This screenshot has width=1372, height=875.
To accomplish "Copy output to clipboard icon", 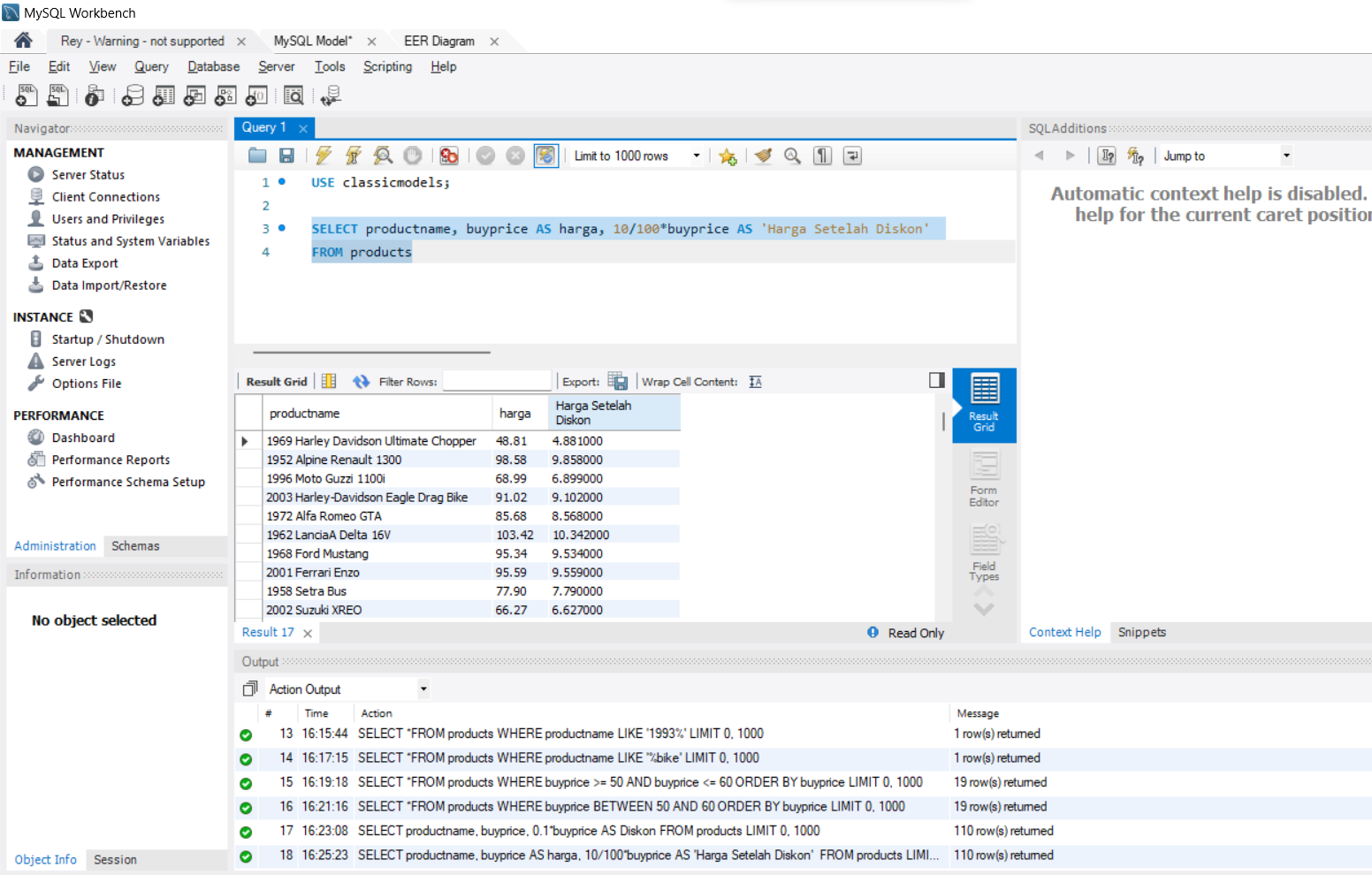I will point(250,689).
